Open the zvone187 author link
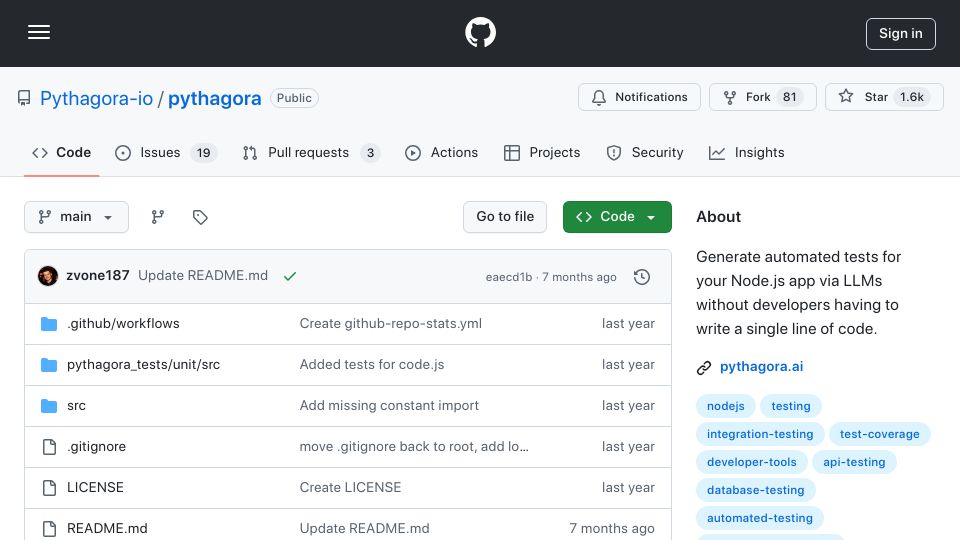The width and height of the screenshot is (960, 540). [x=98, y=276]
